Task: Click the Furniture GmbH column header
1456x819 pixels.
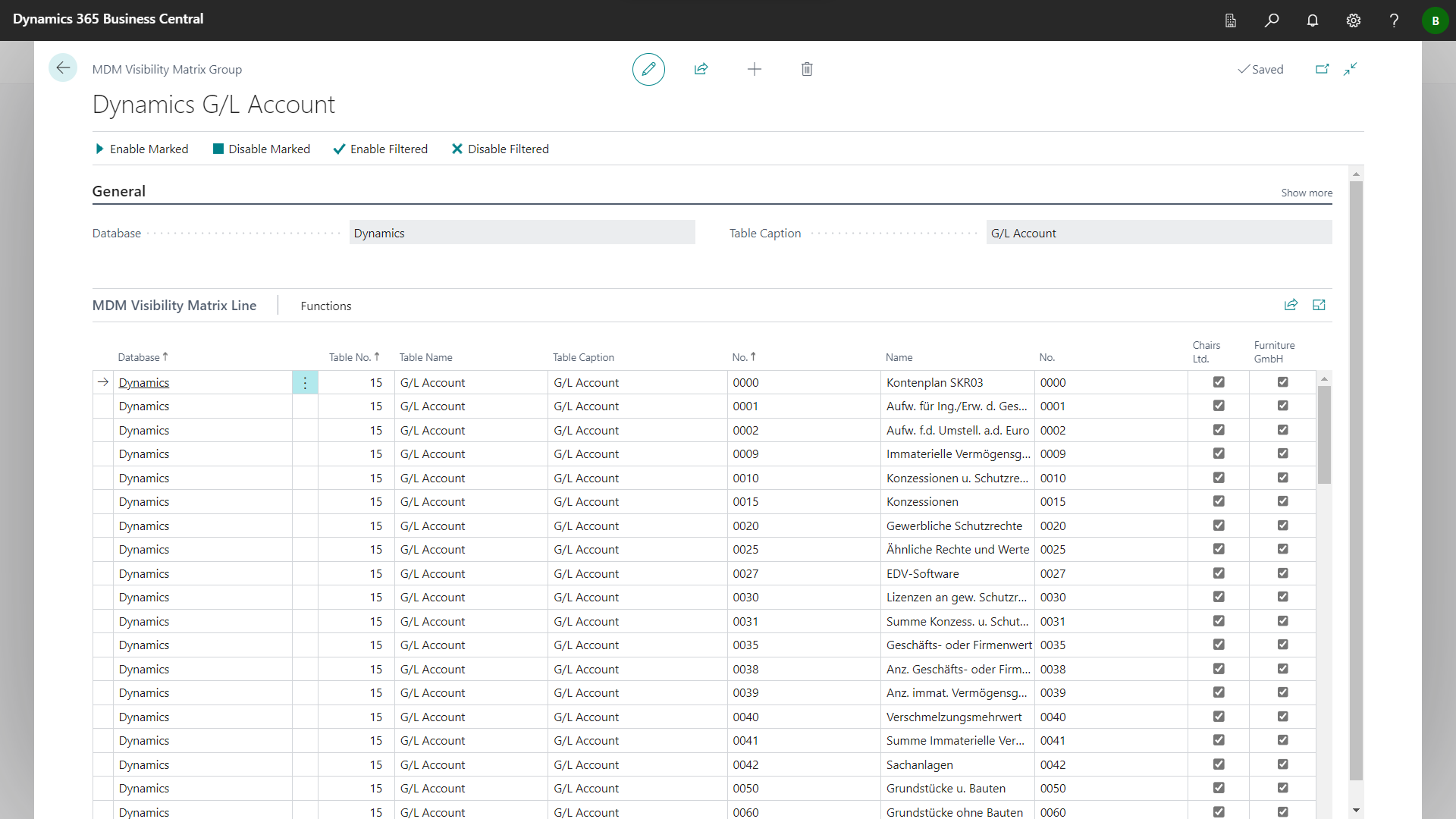Action: (x=1274, y=352)
